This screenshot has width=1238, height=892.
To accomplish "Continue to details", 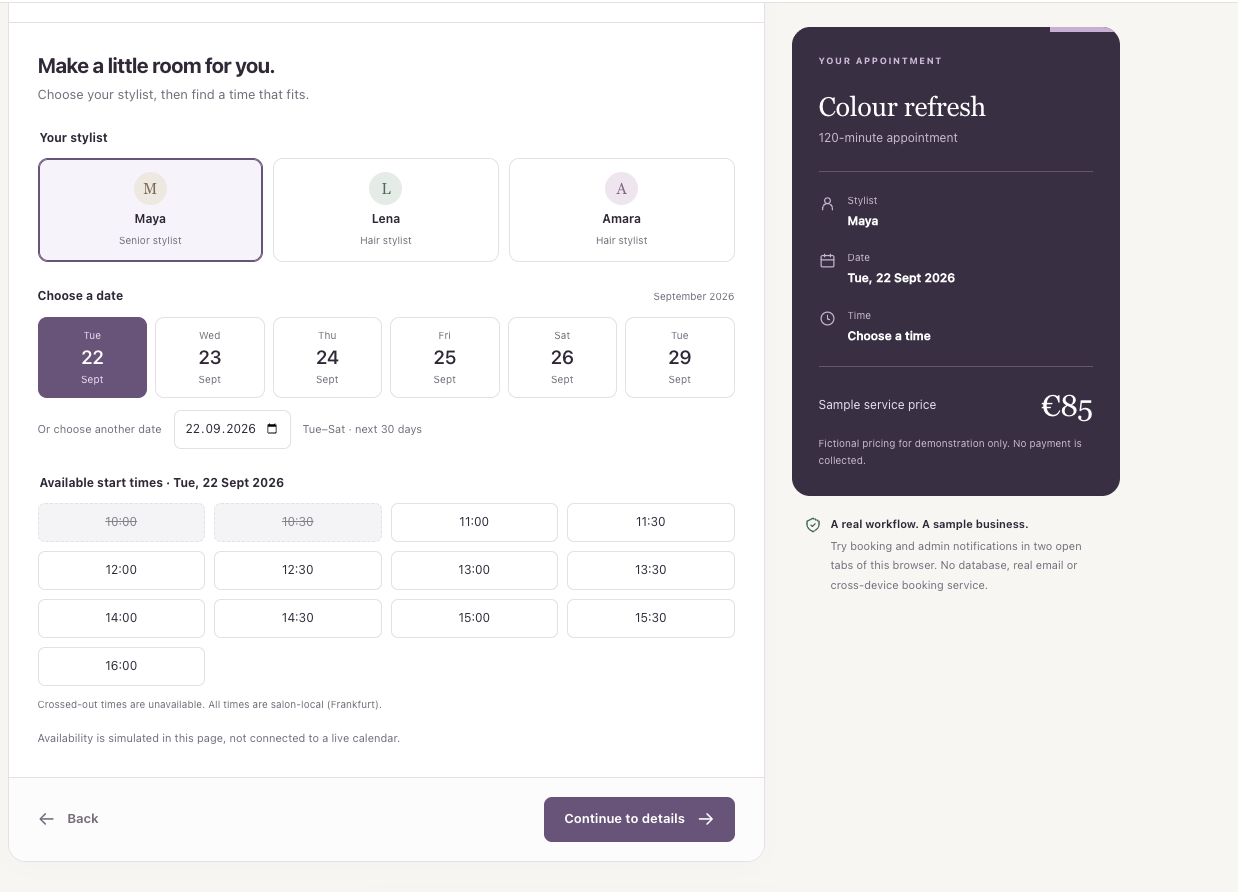I will pyautogui.click(x=639, y=819).
